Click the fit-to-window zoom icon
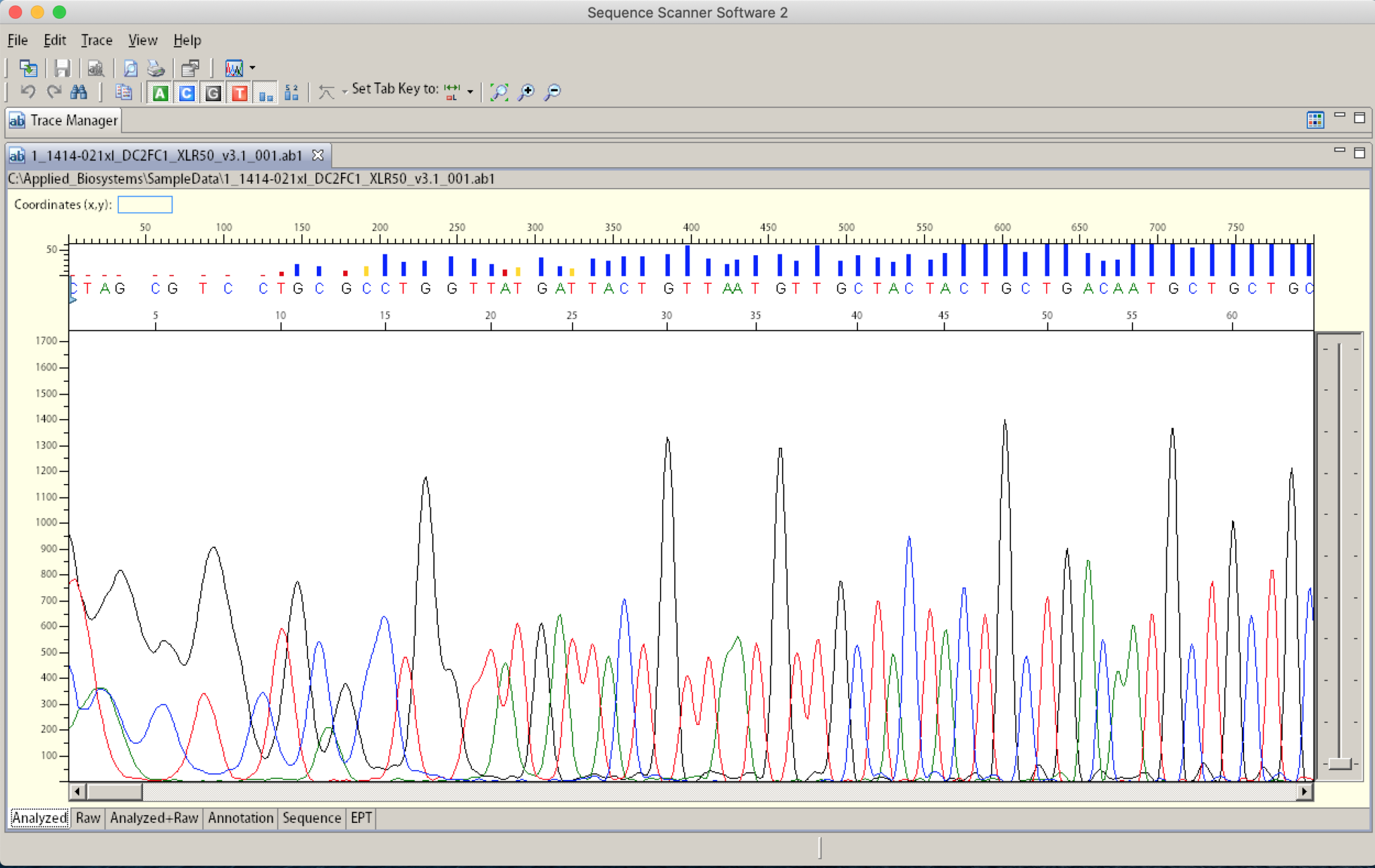This screenshot has height=868, width=1375. (x=499, y=92)
